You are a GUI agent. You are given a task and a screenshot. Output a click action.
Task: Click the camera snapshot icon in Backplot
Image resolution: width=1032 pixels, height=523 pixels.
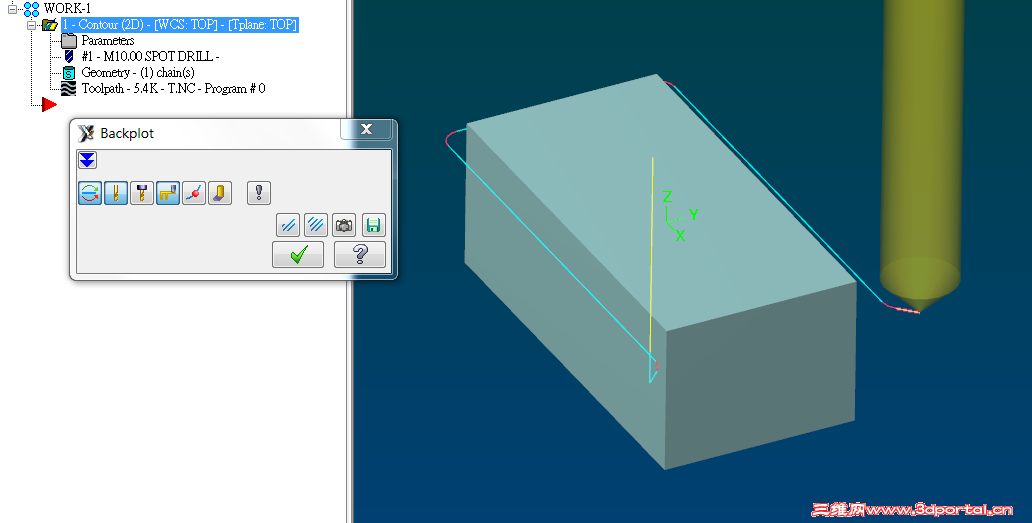click(344, 225)
